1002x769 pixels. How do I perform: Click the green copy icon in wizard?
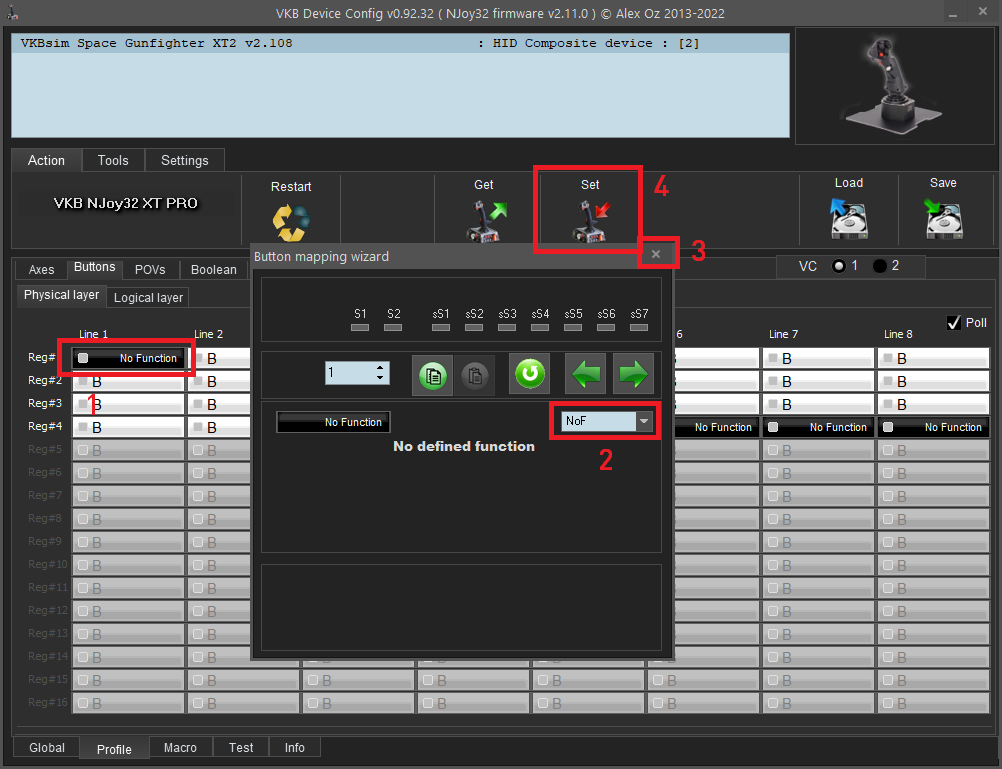point(433,375)
